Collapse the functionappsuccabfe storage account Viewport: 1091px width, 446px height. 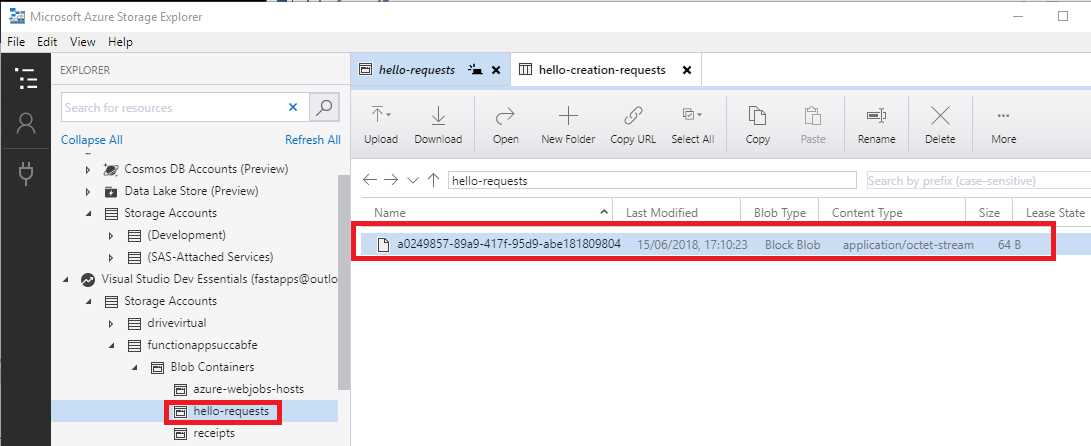click(111, 345)
